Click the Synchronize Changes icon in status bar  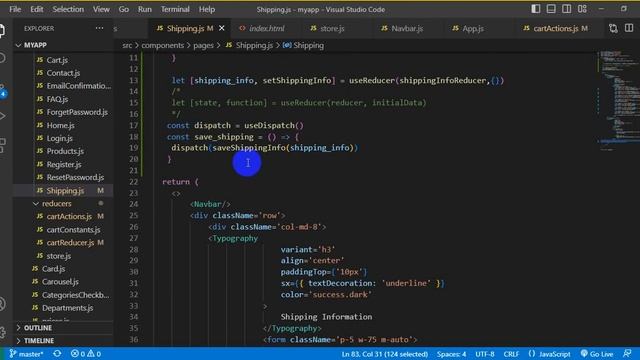[x=57, y=353]
